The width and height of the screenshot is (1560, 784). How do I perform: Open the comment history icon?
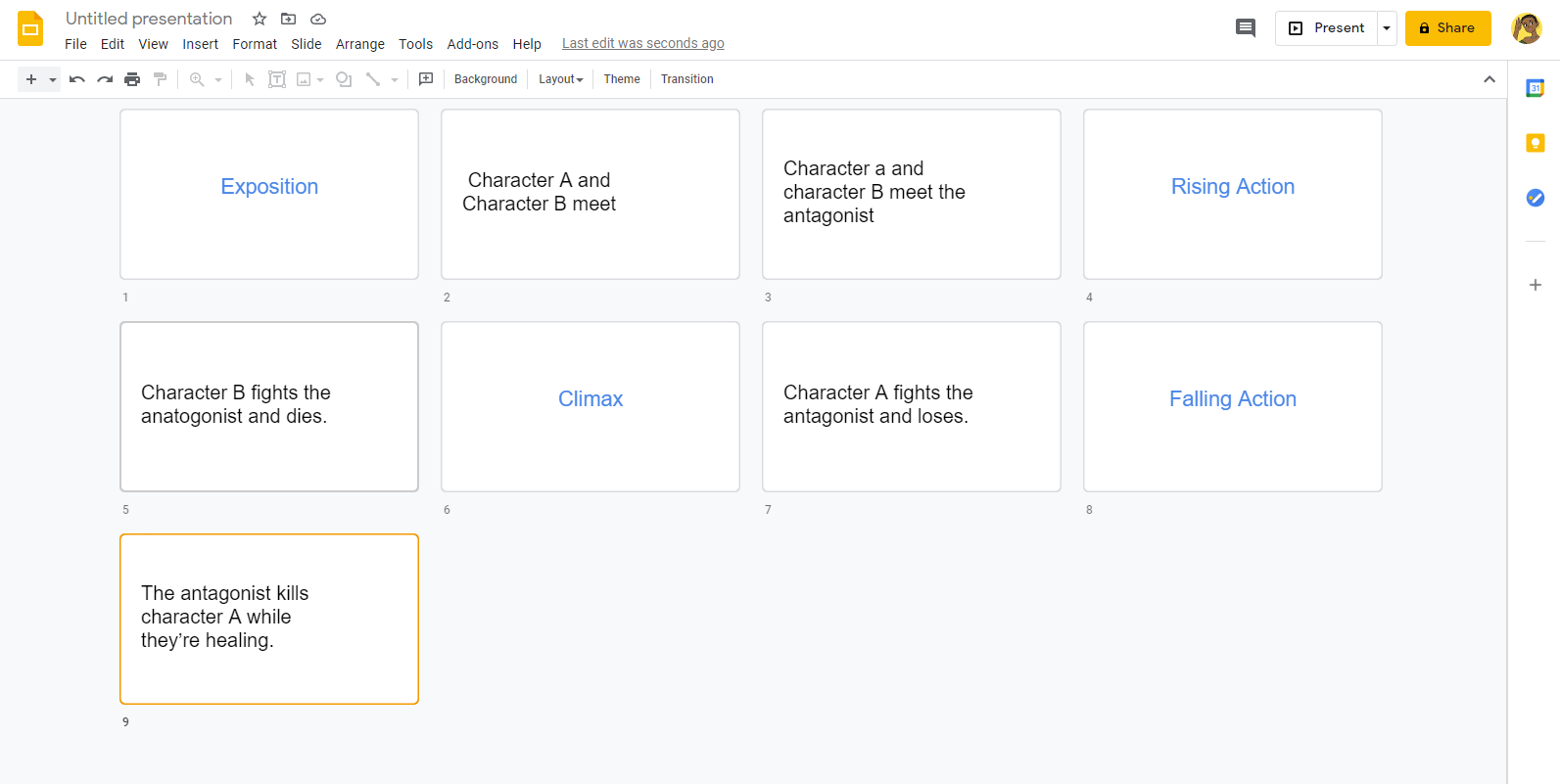(1245, 28)
